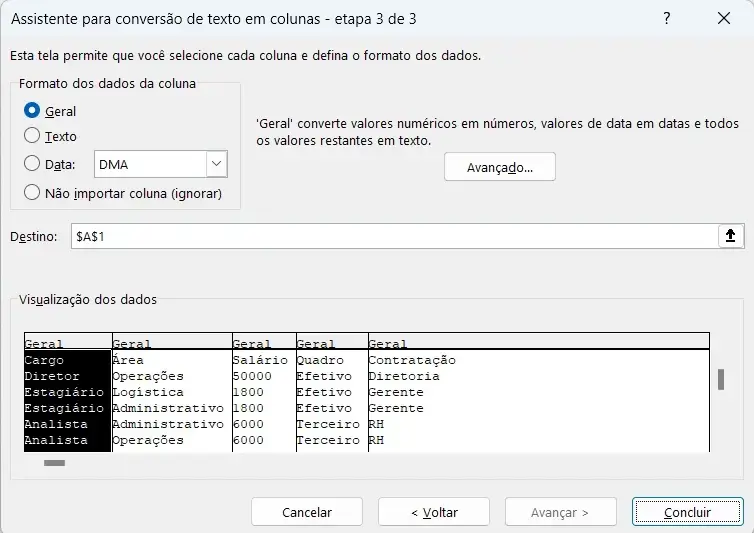Screen dimensions: 754x533
Task: Choose the Data format radio button
Action: pyautogui.click(x=32, y=164)
